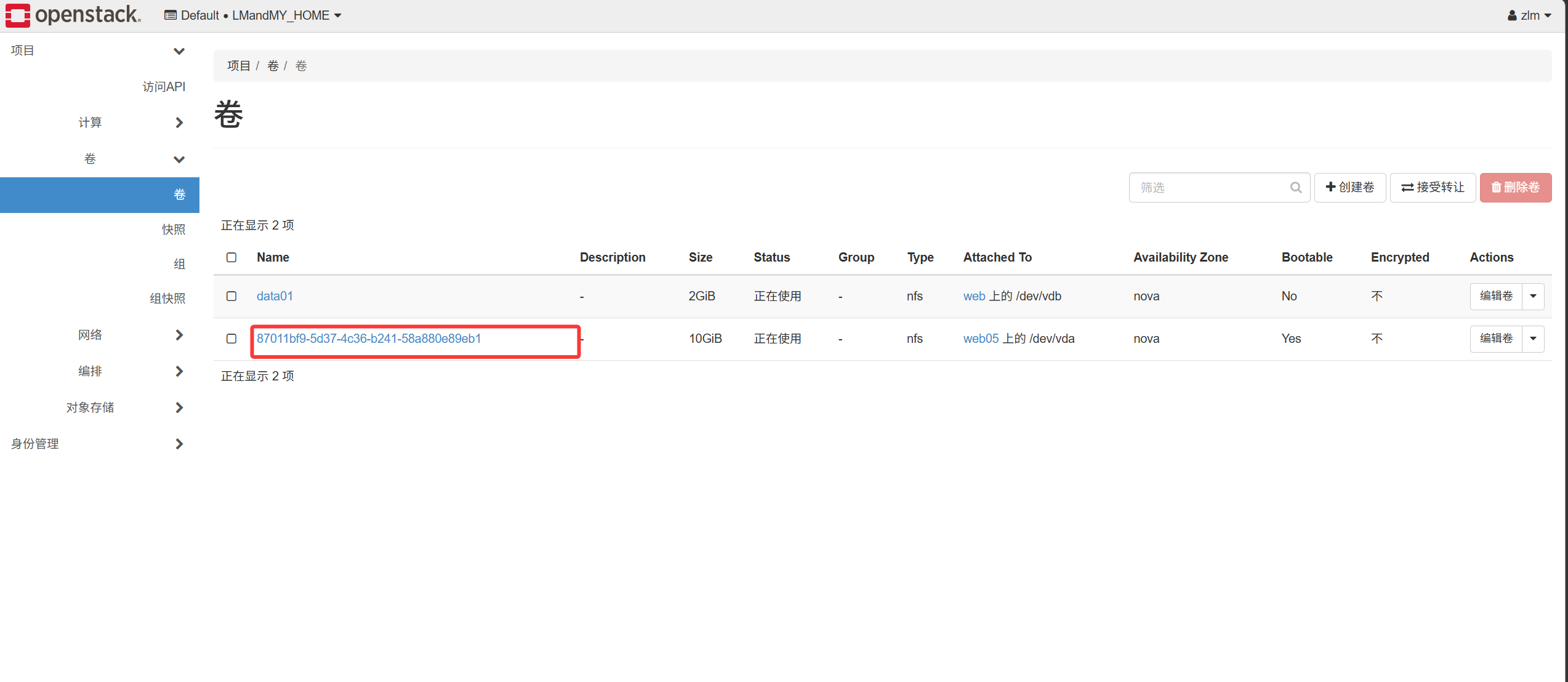Open the Default LMandMY_HOME project selector
This screenshot has height=682, width=1568.
pyautogui.click(x=253, y=15)
